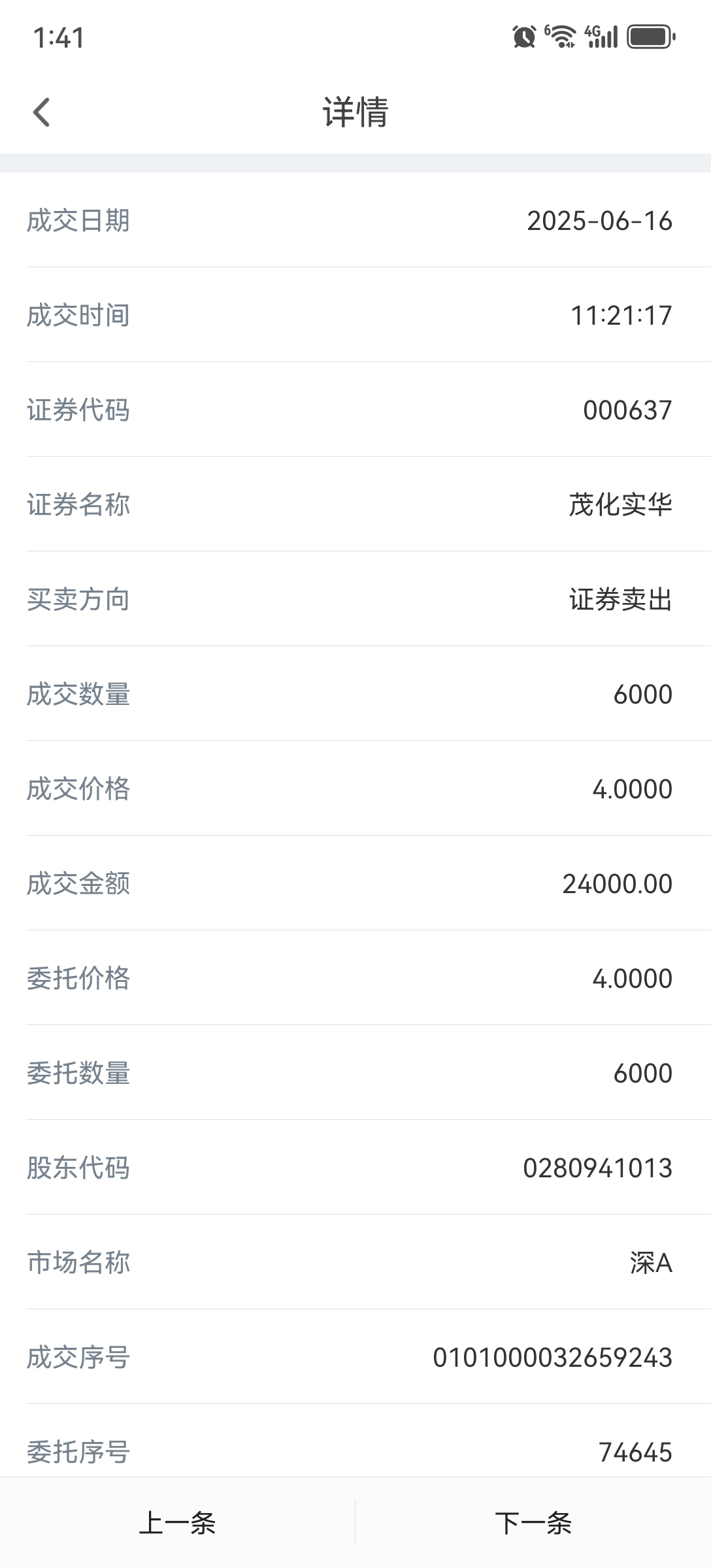The height and width of the screenshot is (1568, 711).
Task: Tap the Wi-Fi status icon
Action: 561,37
